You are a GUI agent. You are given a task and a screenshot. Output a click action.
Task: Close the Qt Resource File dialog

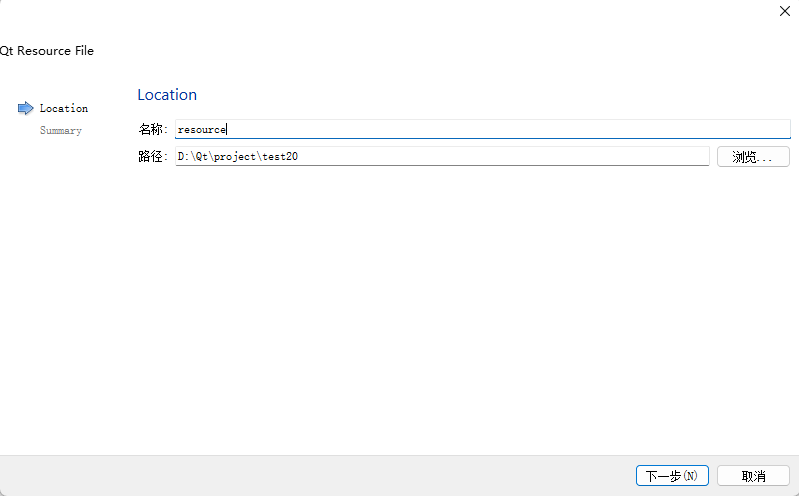coord(785,11)
